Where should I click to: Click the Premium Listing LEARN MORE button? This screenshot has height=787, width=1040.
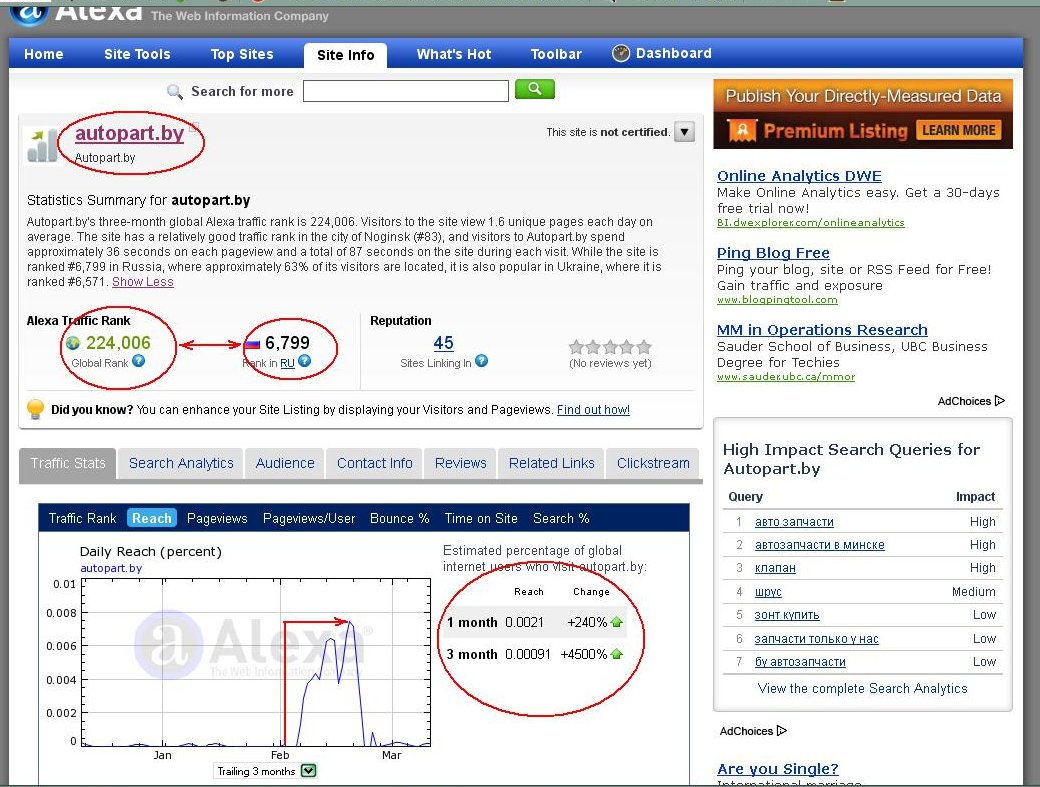(x=959, y=130)
